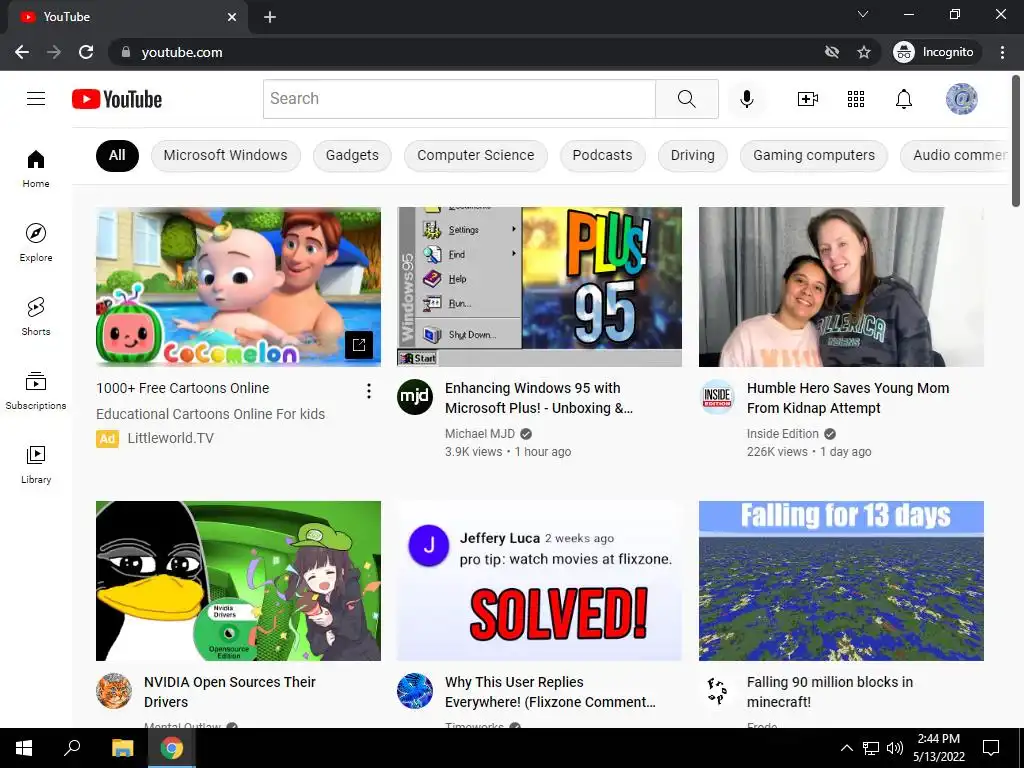Click the Littleworld.TV advertiser link
The width and height of the screenshot is (1024, 768).
click(x=170, y=438)
